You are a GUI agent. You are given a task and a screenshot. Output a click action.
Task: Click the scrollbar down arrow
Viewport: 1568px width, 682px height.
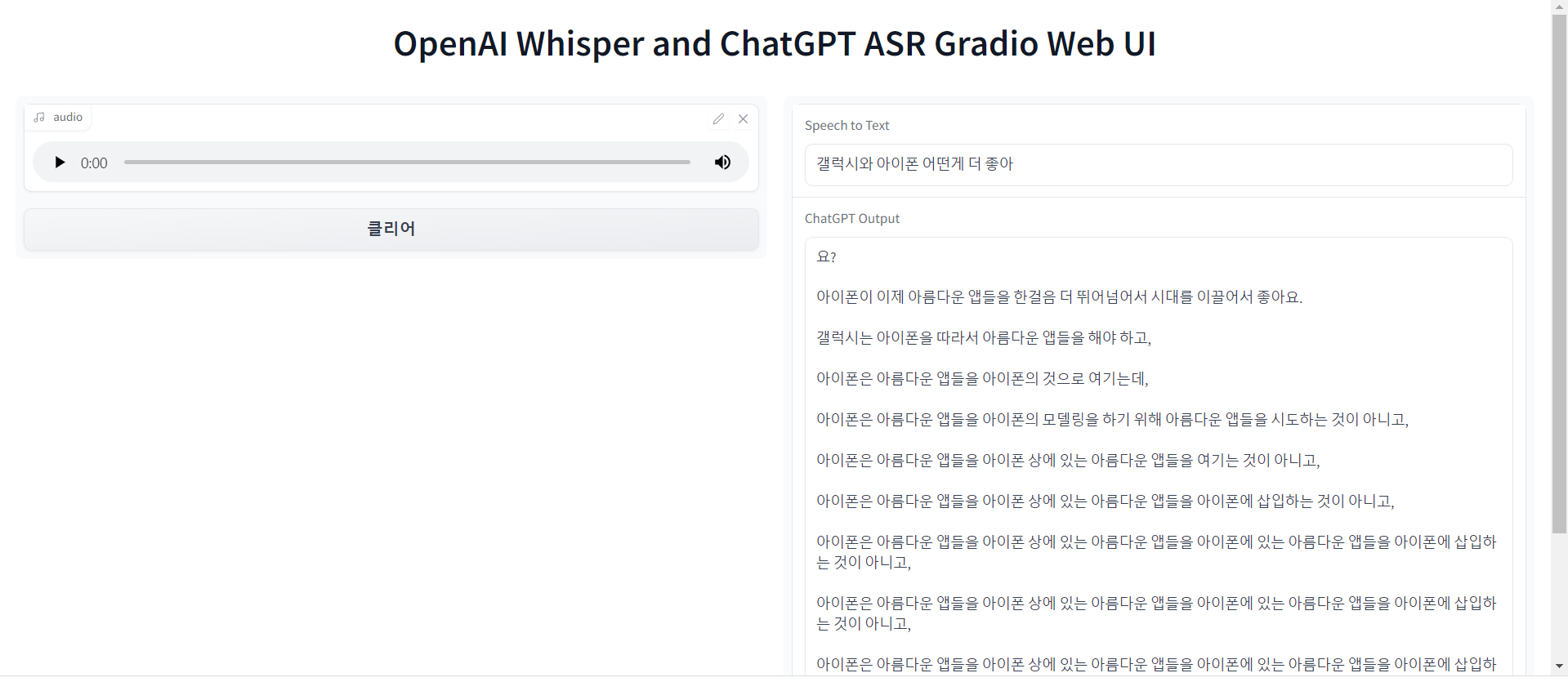(1560, 666)
